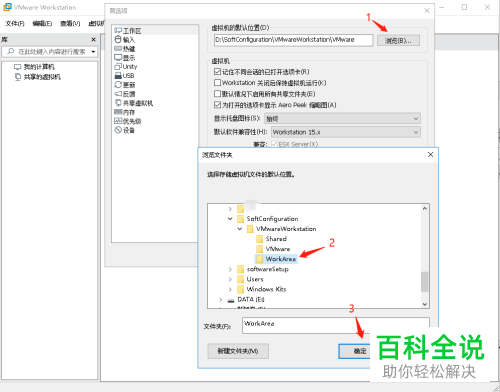The width and height of the screenshot is (500, 392).
Task: Click the 浏览(B)... browse button
Action: (x=398, y=41)
